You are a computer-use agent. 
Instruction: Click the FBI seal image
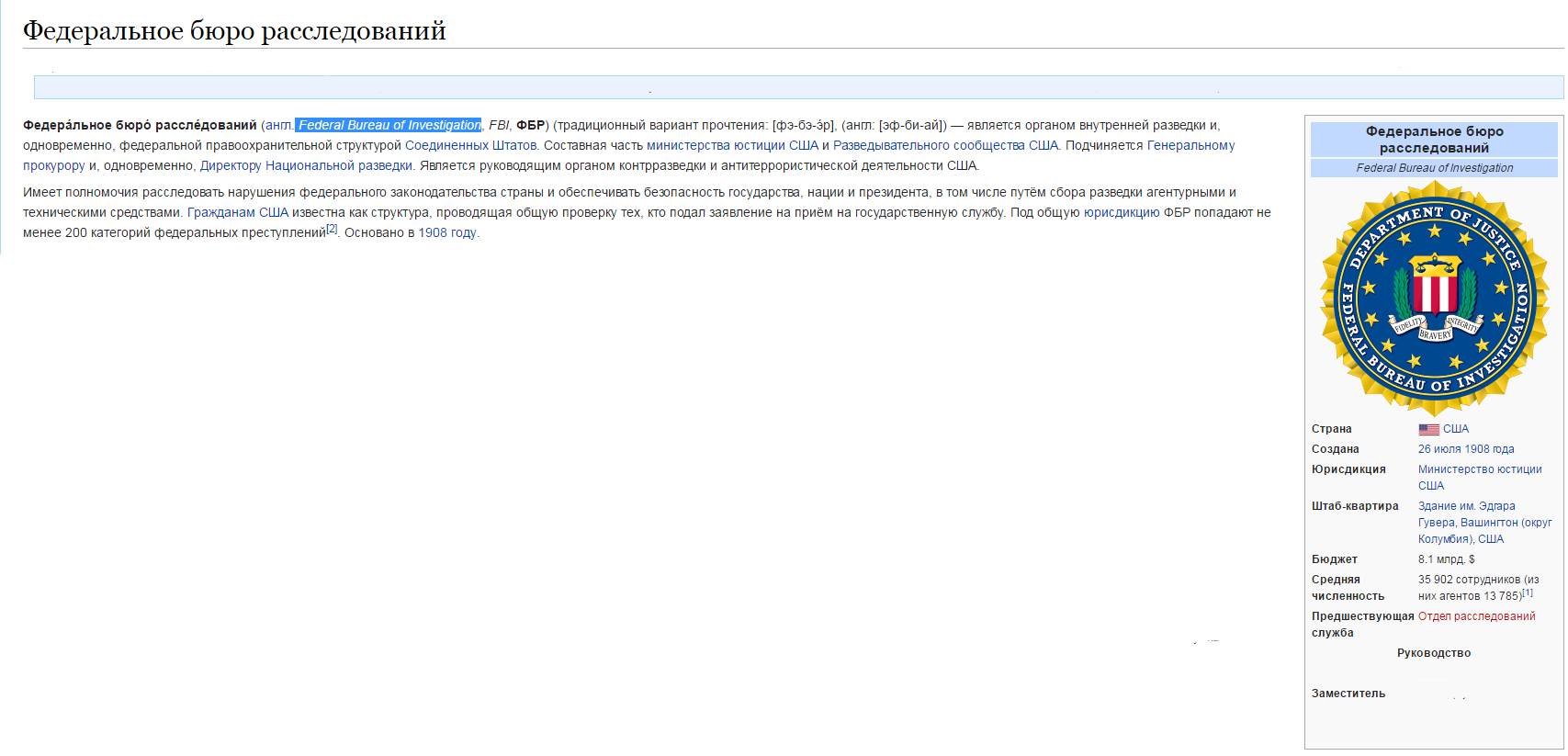pos(1434,299)
